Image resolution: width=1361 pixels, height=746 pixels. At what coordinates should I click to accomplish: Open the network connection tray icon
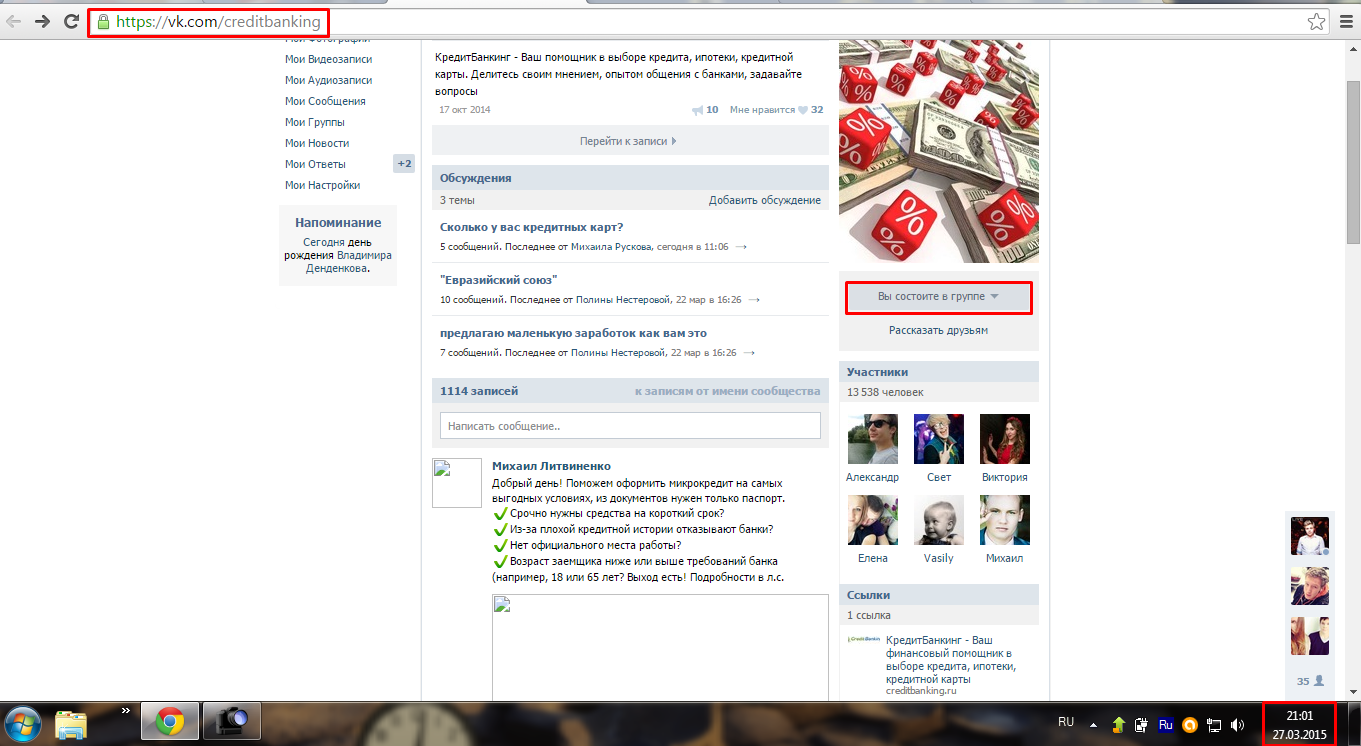1214,724
